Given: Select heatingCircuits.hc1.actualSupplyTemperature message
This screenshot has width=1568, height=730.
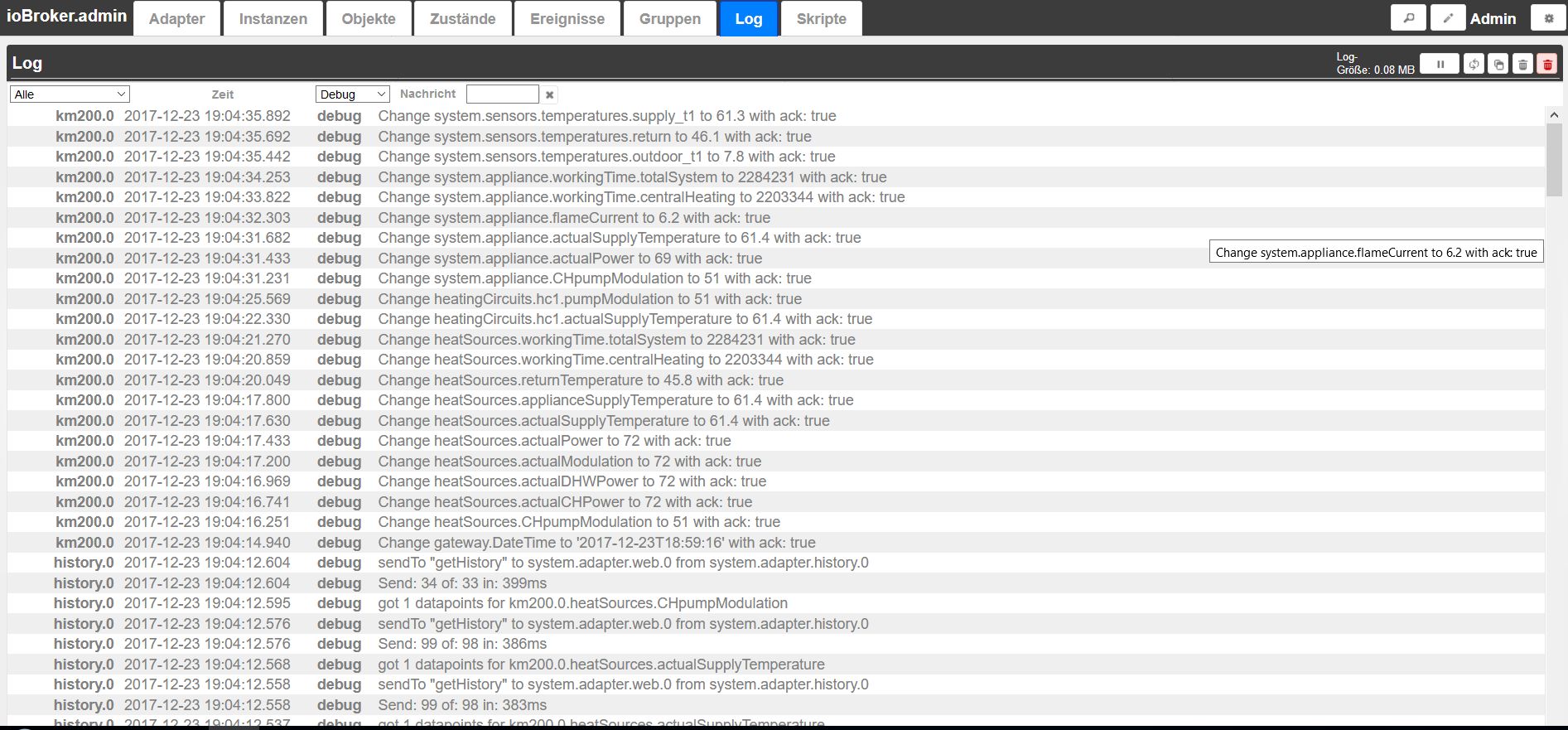Looking at the screenshot, I should coord(625,319).
